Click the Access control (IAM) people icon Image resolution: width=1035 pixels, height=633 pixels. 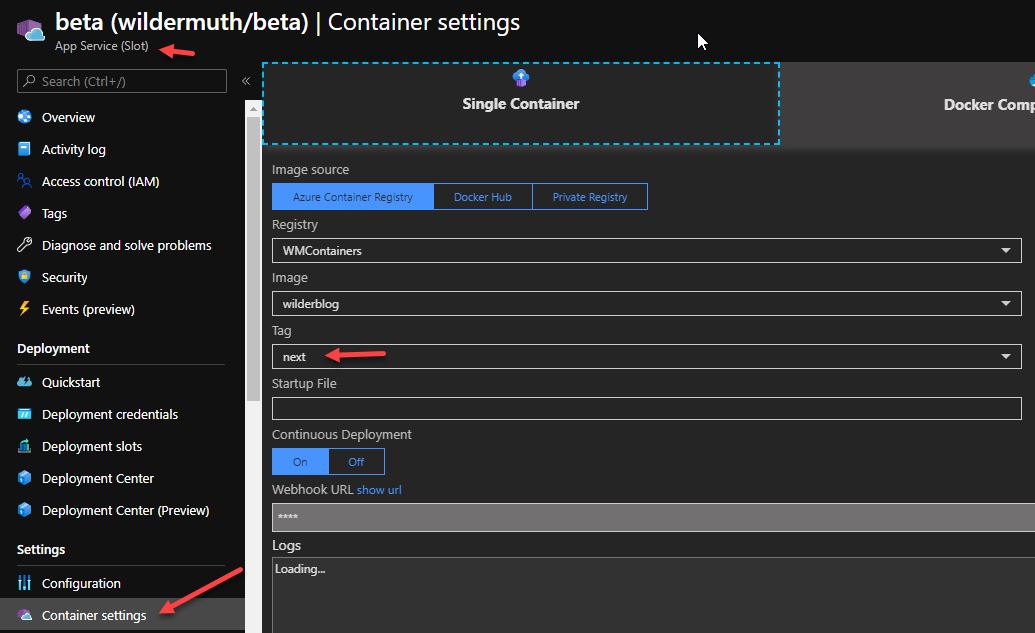point(25,181)
